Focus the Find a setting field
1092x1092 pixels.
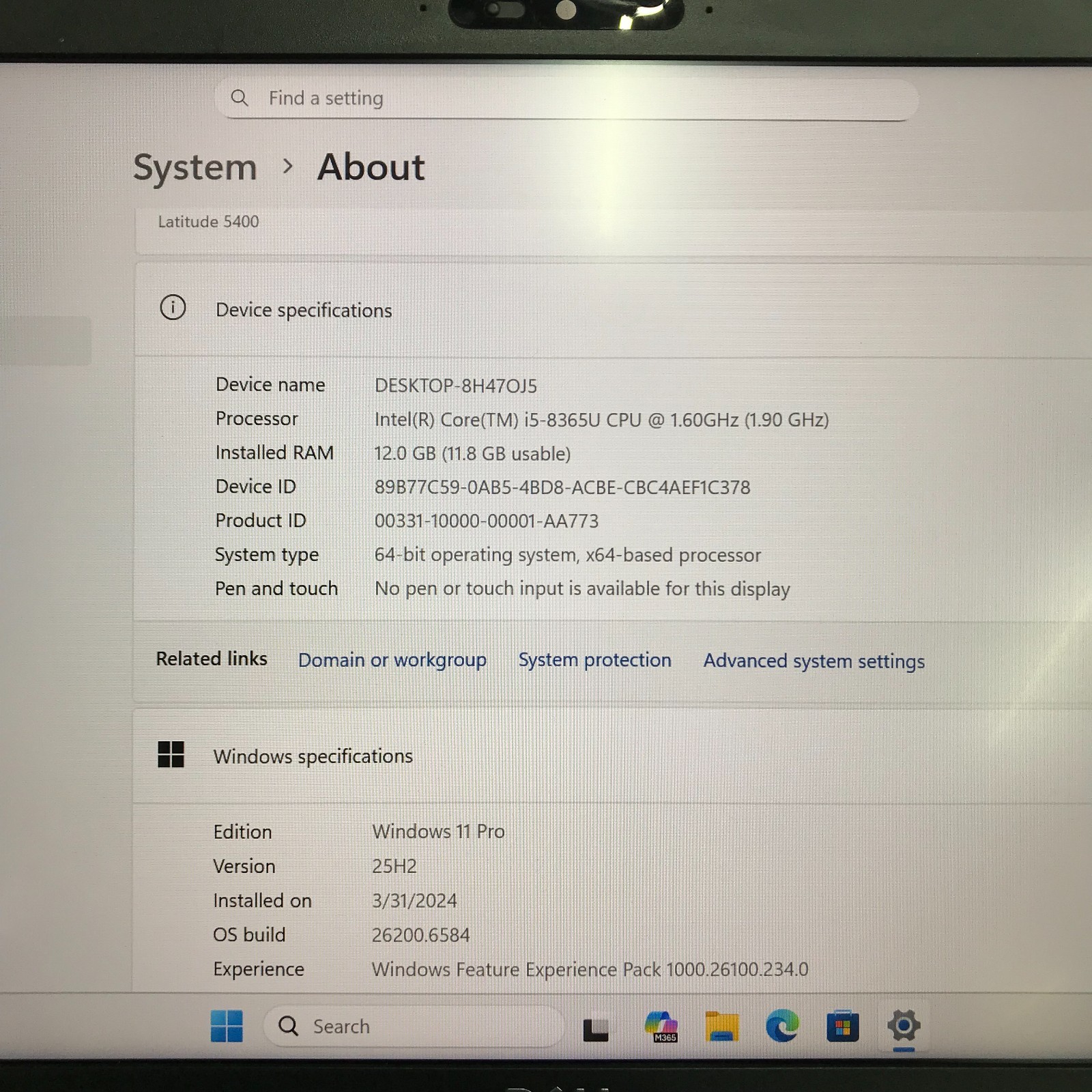pos(566,99)
